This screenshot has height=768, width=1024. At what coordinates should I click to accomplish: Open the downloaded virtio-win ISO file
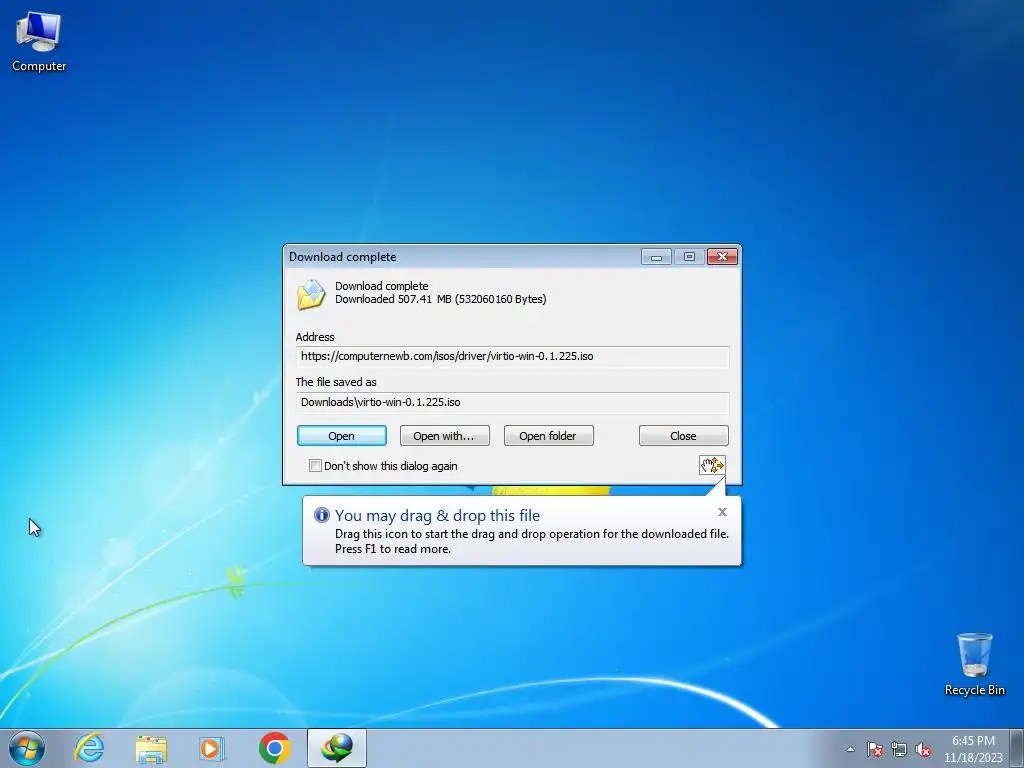pos(342,436)
